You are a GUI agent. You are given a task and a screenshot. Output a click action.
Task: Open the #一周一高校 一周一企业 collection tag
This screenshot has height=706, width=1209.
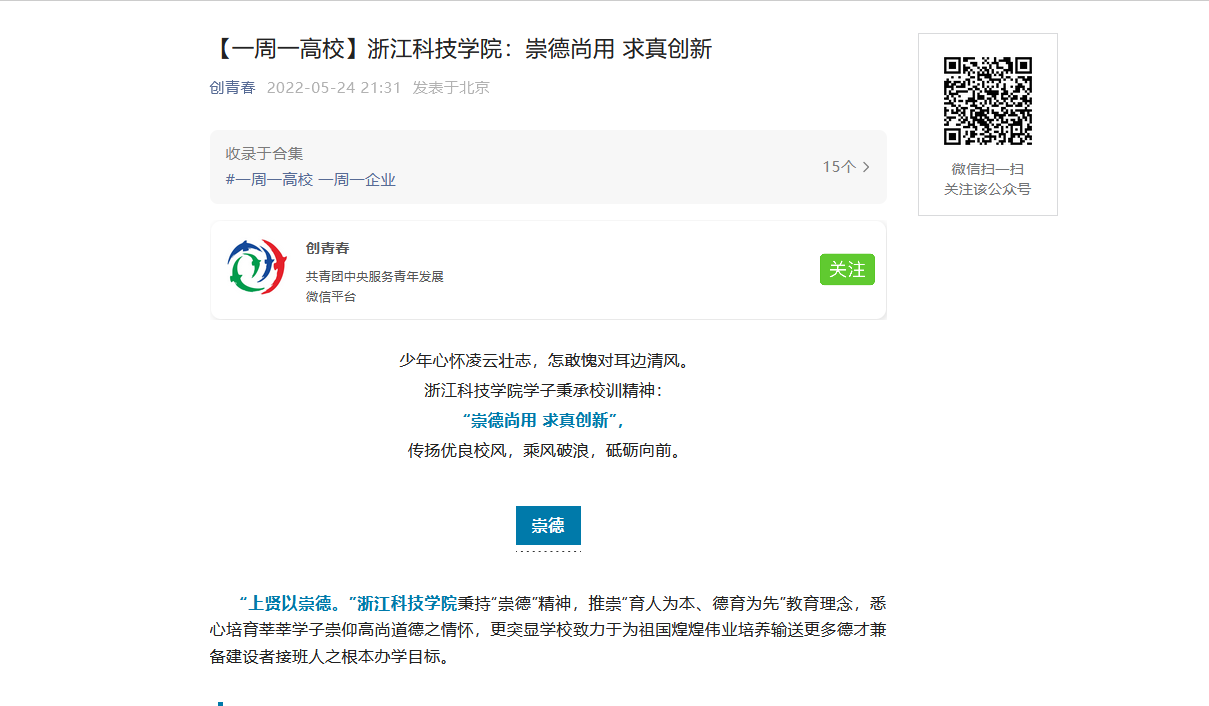[x=310, y=180]
